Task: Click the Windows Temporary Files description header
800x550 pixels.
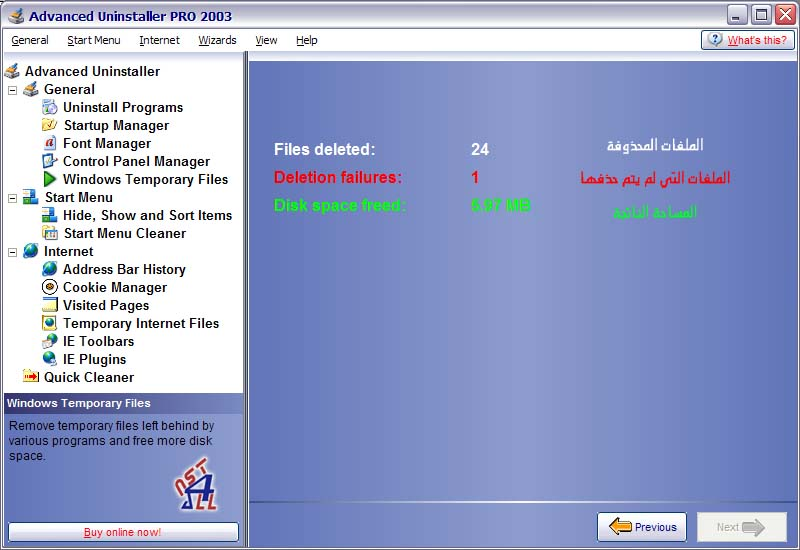Action: (x=123, y=403)
